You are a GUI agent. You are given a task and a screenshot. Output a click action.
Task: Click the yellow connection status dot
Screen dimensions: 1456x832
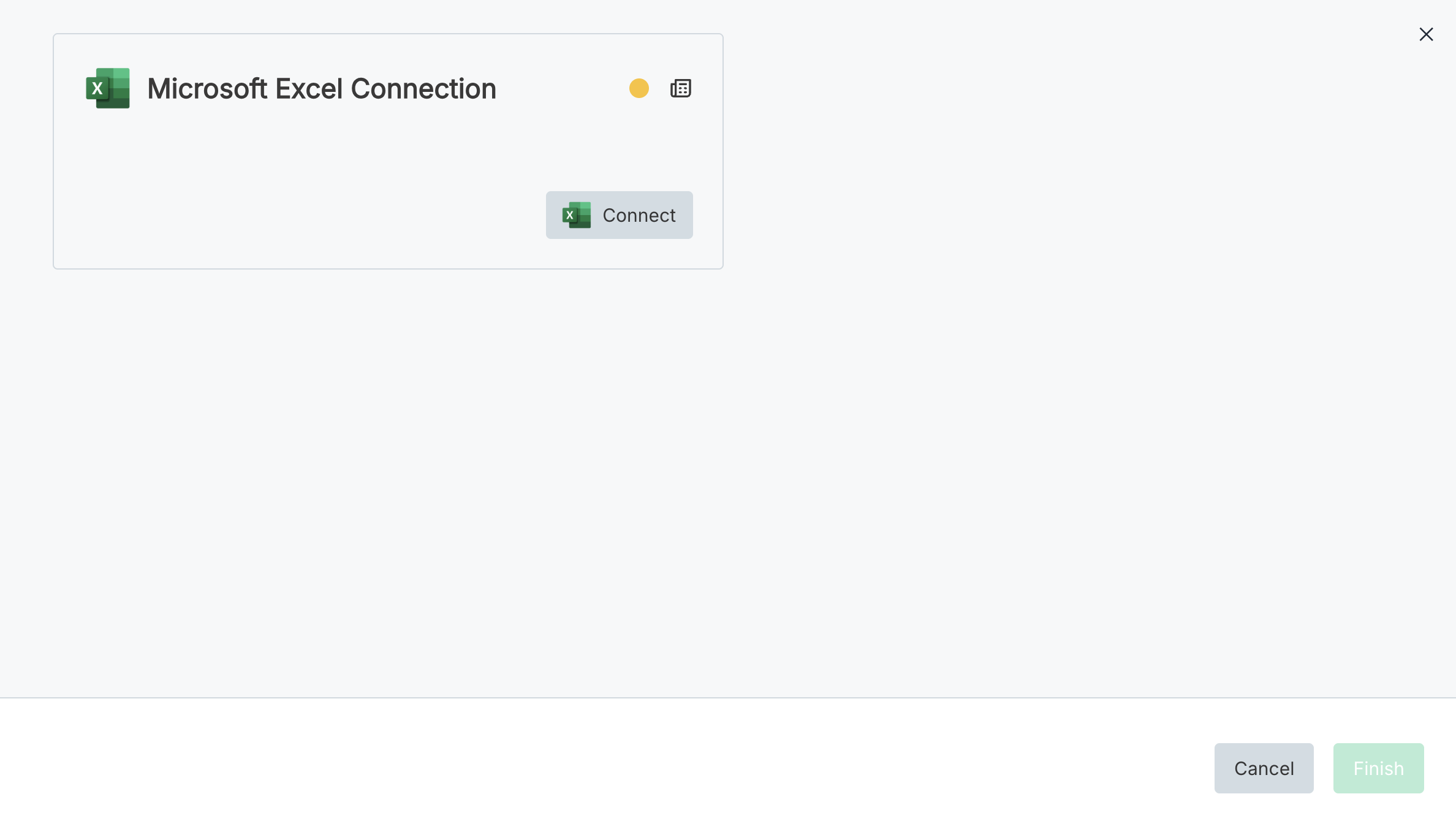coord(639,88)
